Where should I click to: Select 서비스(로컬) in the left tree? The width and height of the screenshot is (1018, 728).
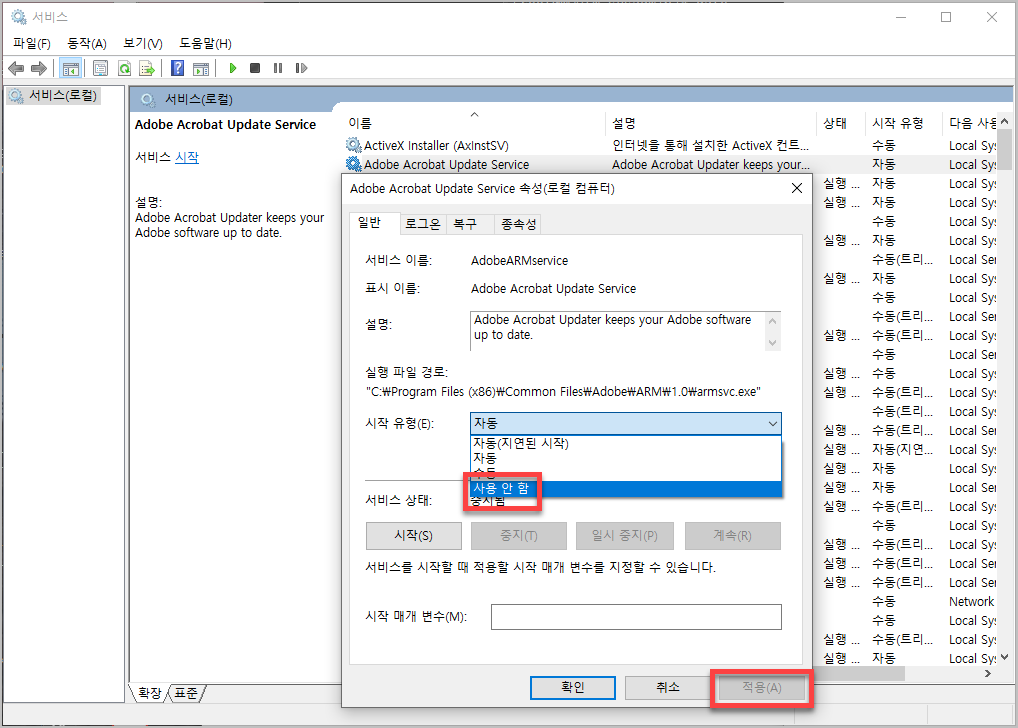[62, 95]
